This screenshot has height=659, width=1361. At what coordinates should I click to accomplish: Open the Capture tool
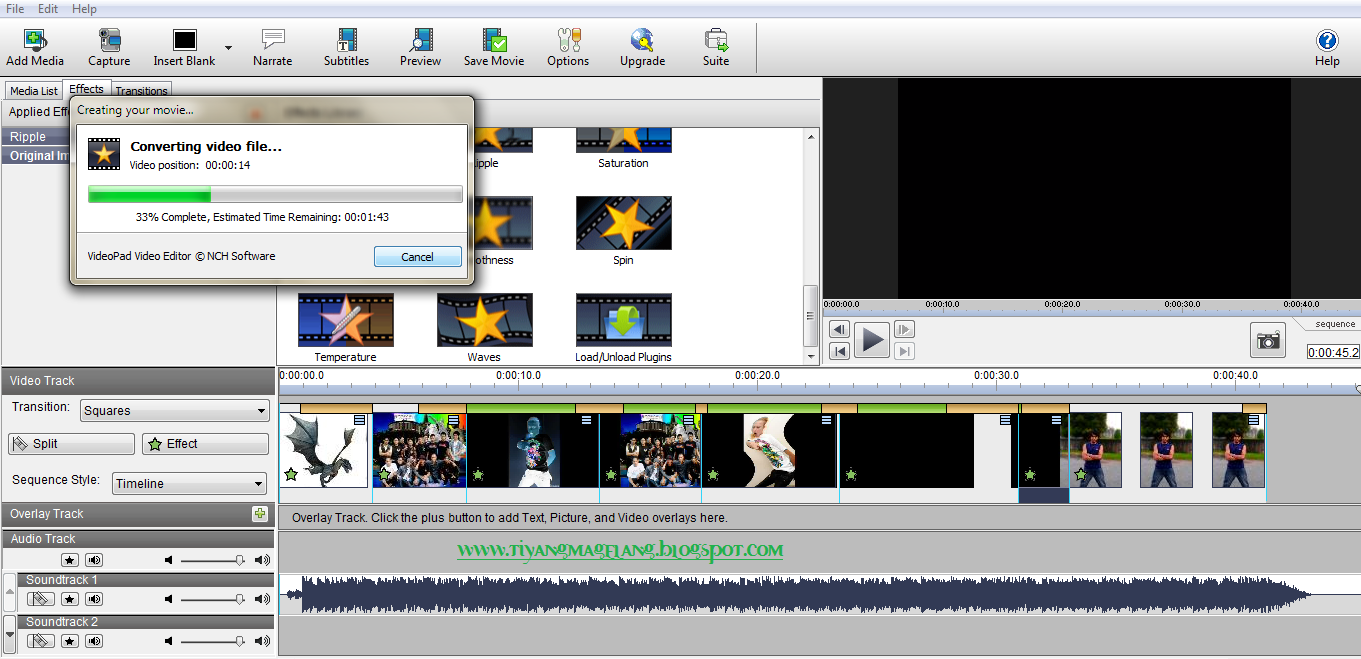(109, 47)
